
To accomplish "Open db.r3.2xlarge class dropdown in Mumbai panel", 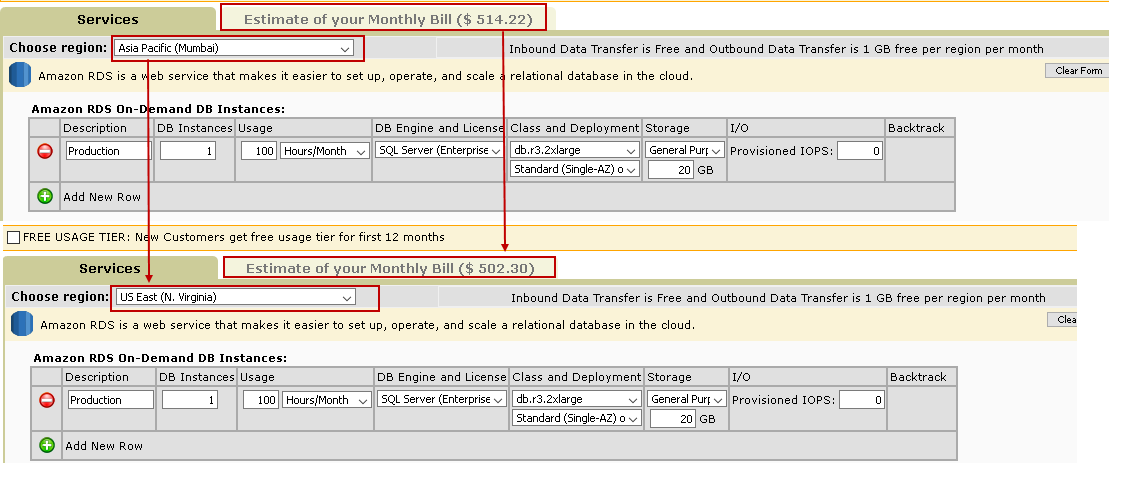I will 574,150.
